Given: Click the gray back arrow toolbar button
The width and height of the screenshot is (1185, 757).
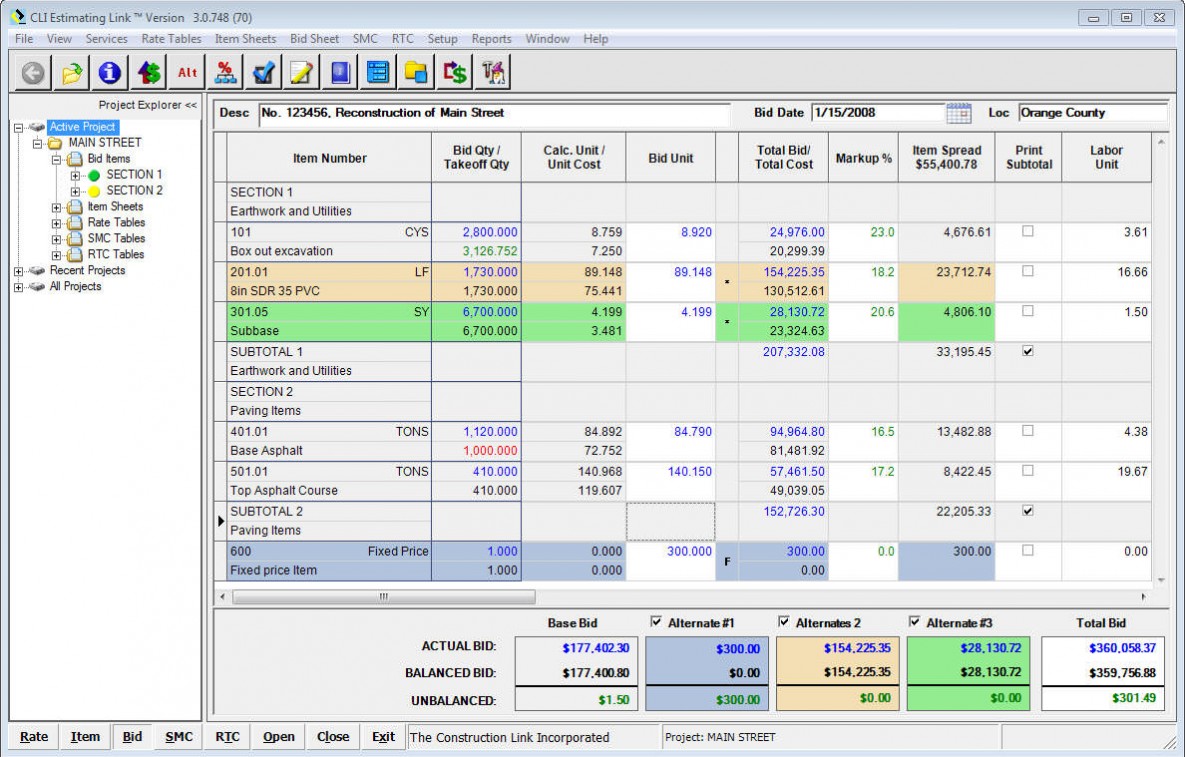Looking at the screenshot, I should point(32,73).
